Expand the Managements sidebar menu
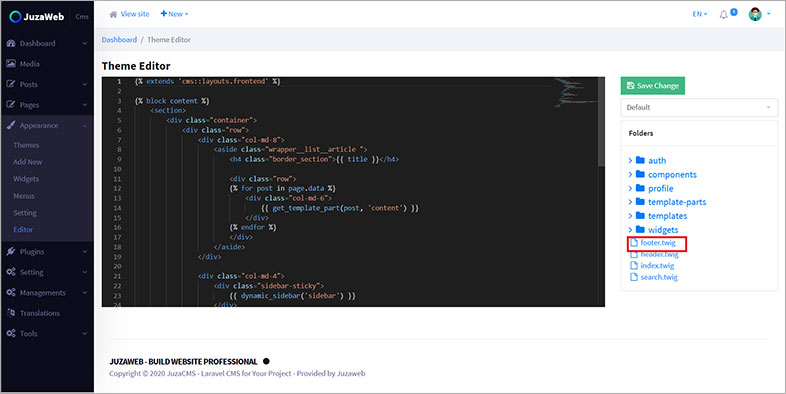The image size is (786, 394). coord(47,293)
